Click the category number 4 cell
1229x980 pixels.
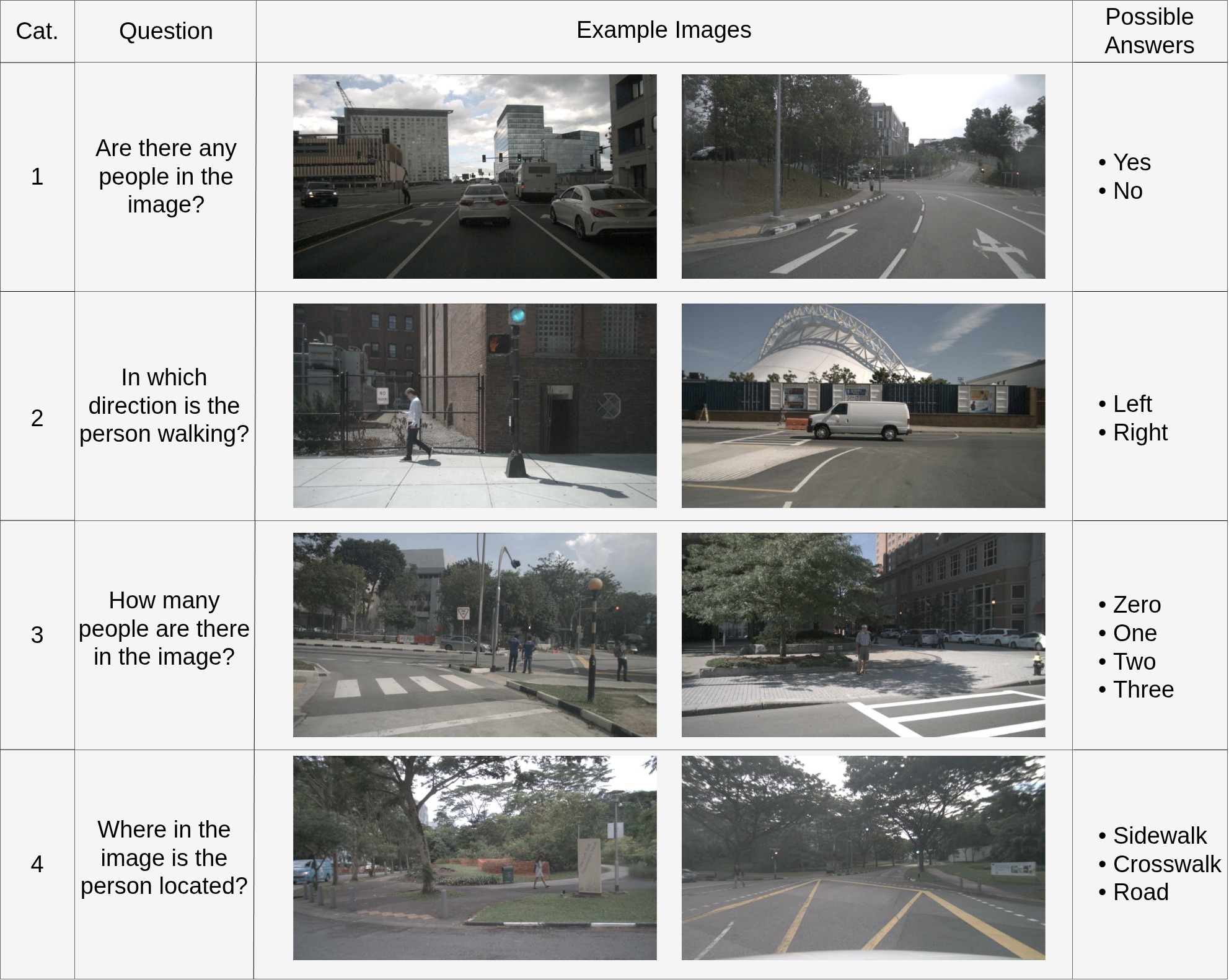pos(37,864)
